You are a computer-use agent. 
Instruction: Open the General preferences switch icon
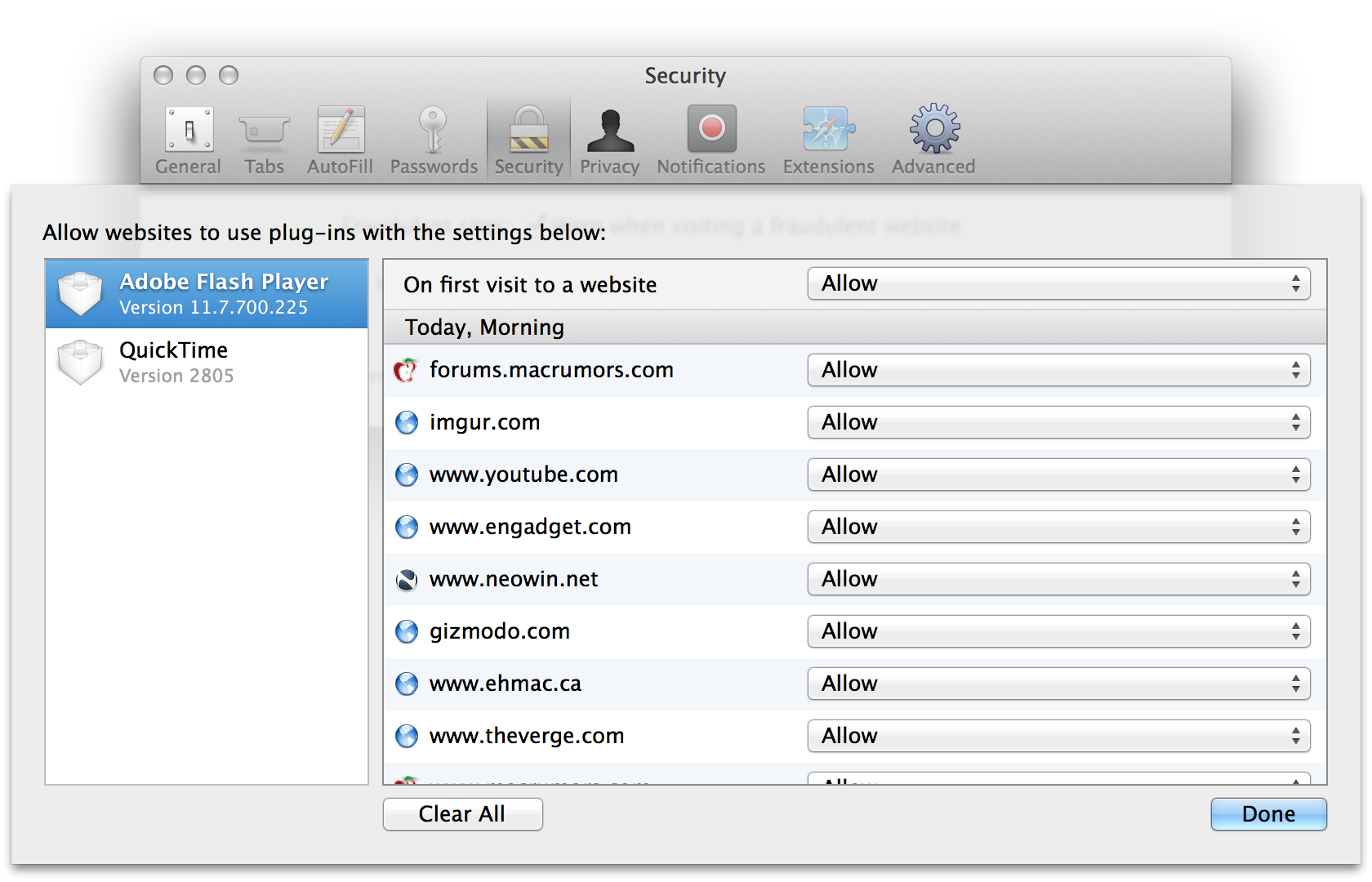pyautogui.click(x=189, y=131)
